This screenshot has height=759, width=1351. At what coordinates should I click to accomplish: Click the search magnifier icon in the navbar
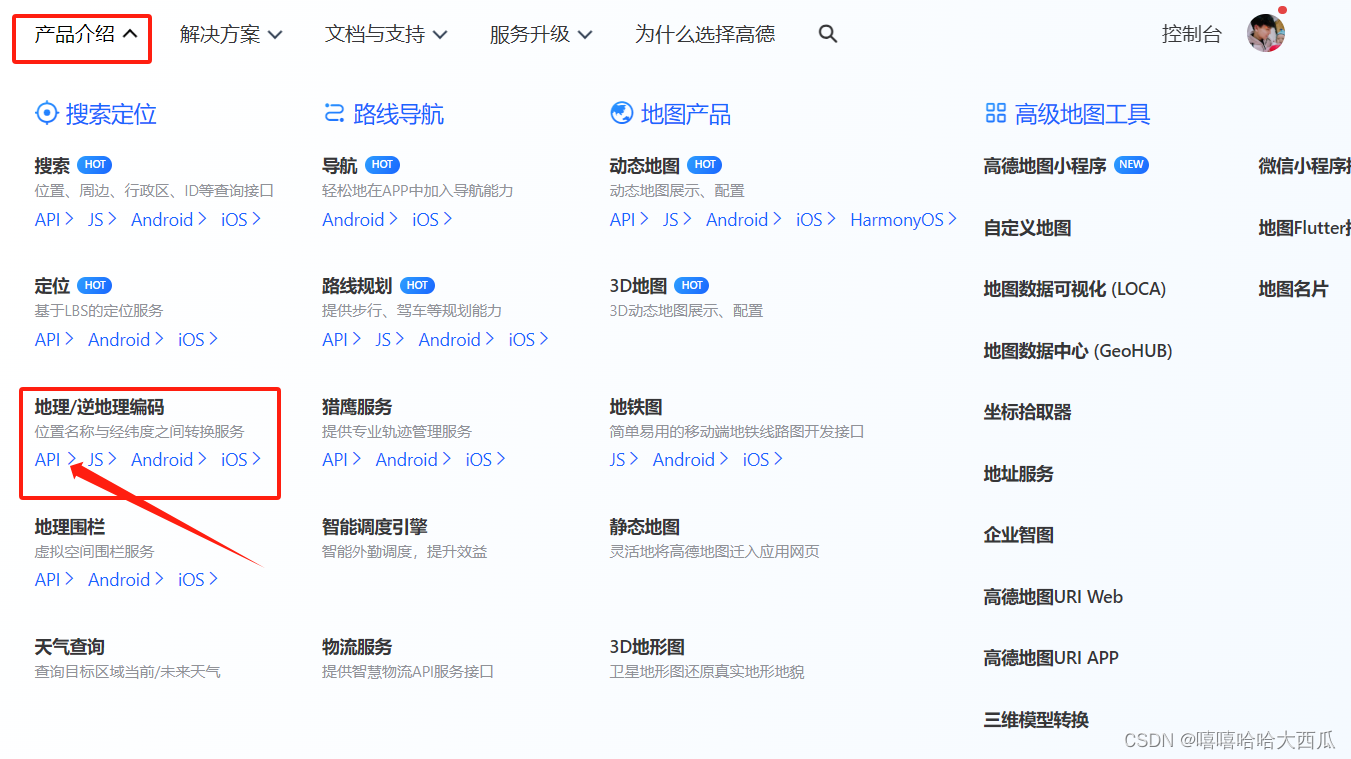click(x=827, y=34)
